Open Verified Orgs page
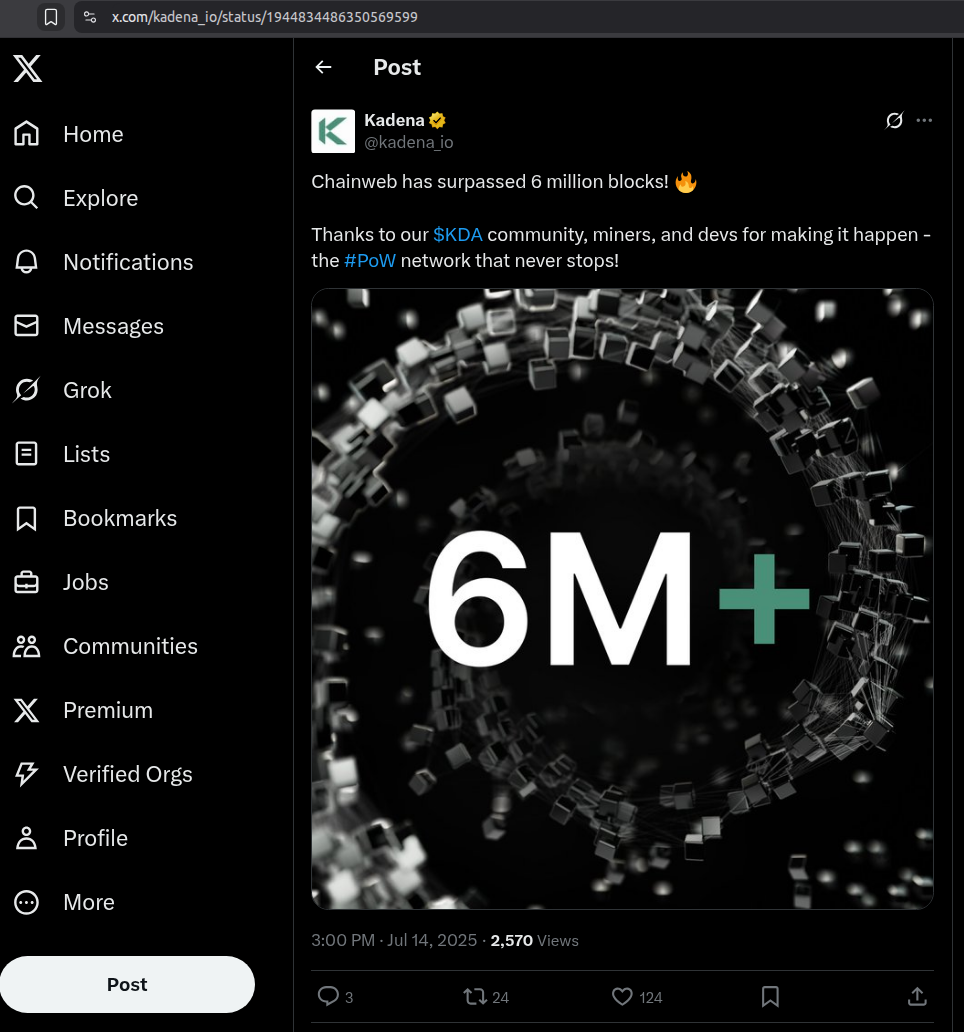The width and height of the screenshot is (964, 1032). pyautogui.click(x=103, y=774)
